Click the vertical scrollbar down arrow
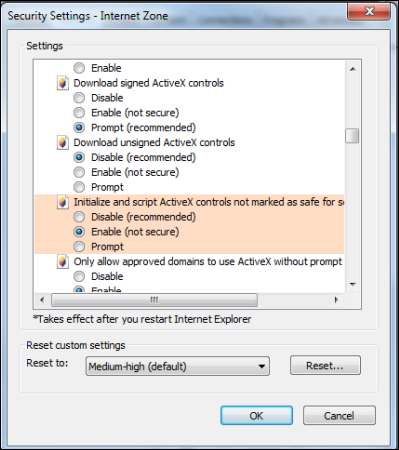The image size is (399, 450). [x=353, y=284]
